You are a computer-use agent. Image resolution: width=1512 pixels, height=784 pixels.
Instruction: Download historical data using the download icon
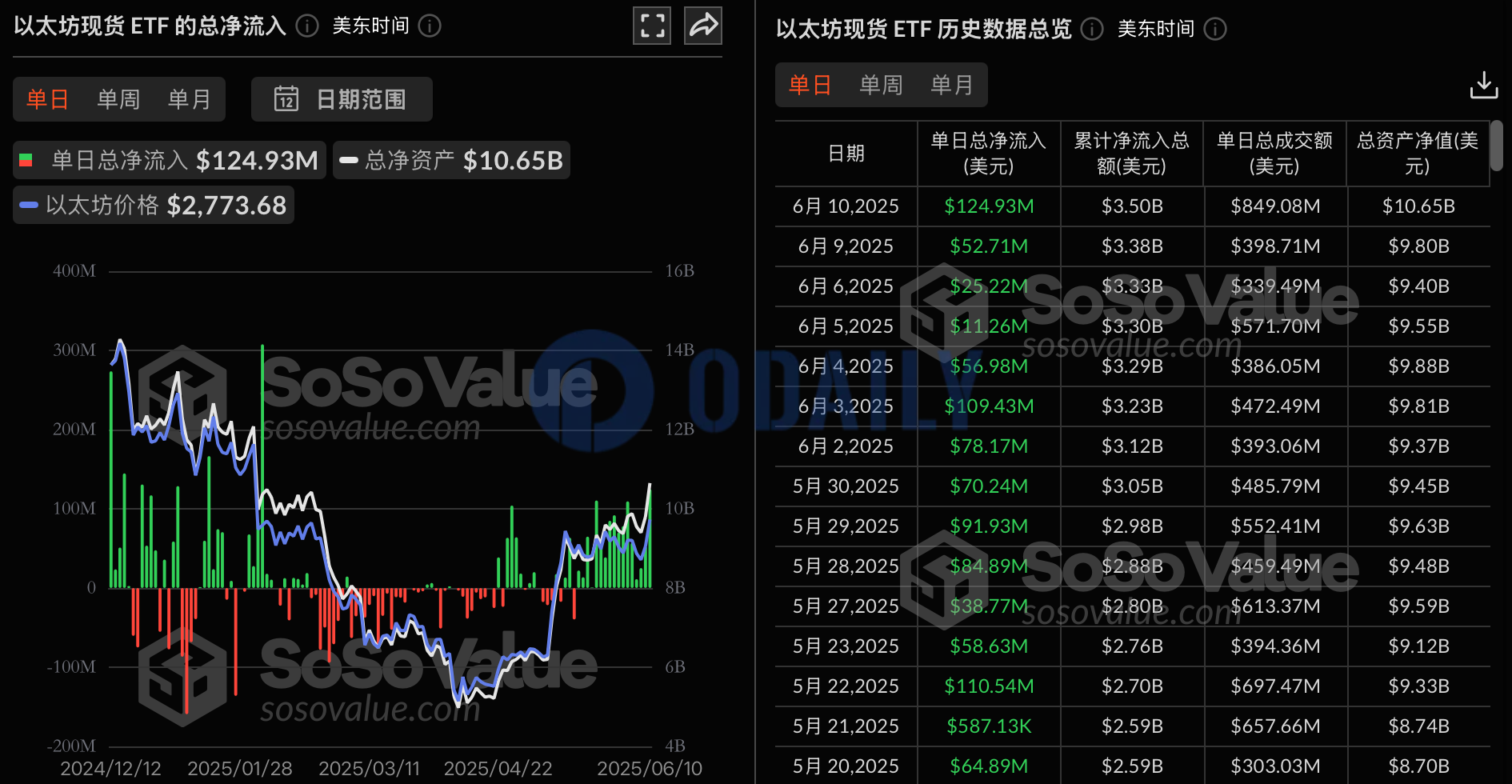(1484, 85)
